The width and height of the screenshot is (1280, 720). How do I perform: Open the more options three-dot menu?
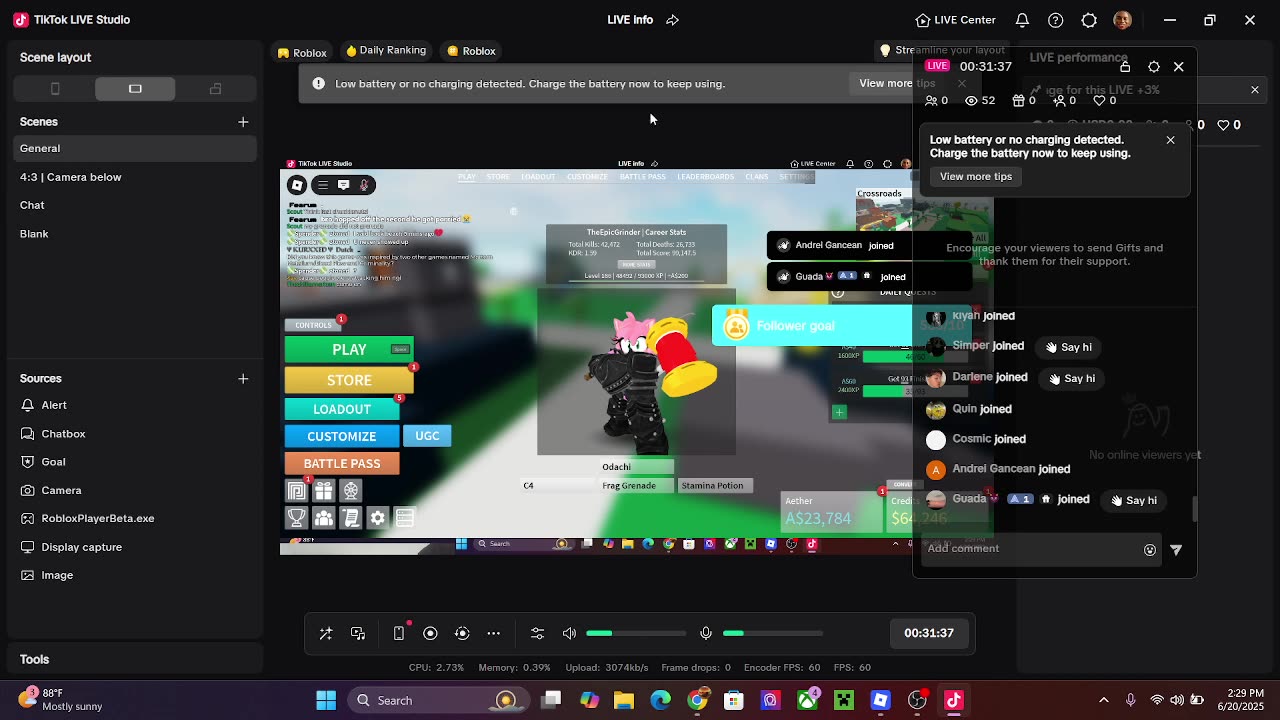click(x=494, y=633)
